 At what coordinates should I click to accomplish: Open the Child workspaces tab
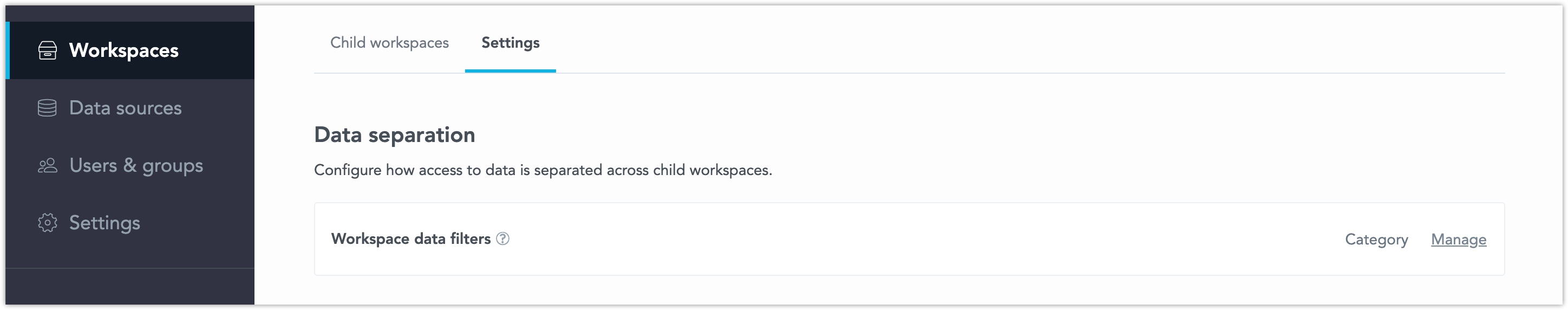(389, 43)
